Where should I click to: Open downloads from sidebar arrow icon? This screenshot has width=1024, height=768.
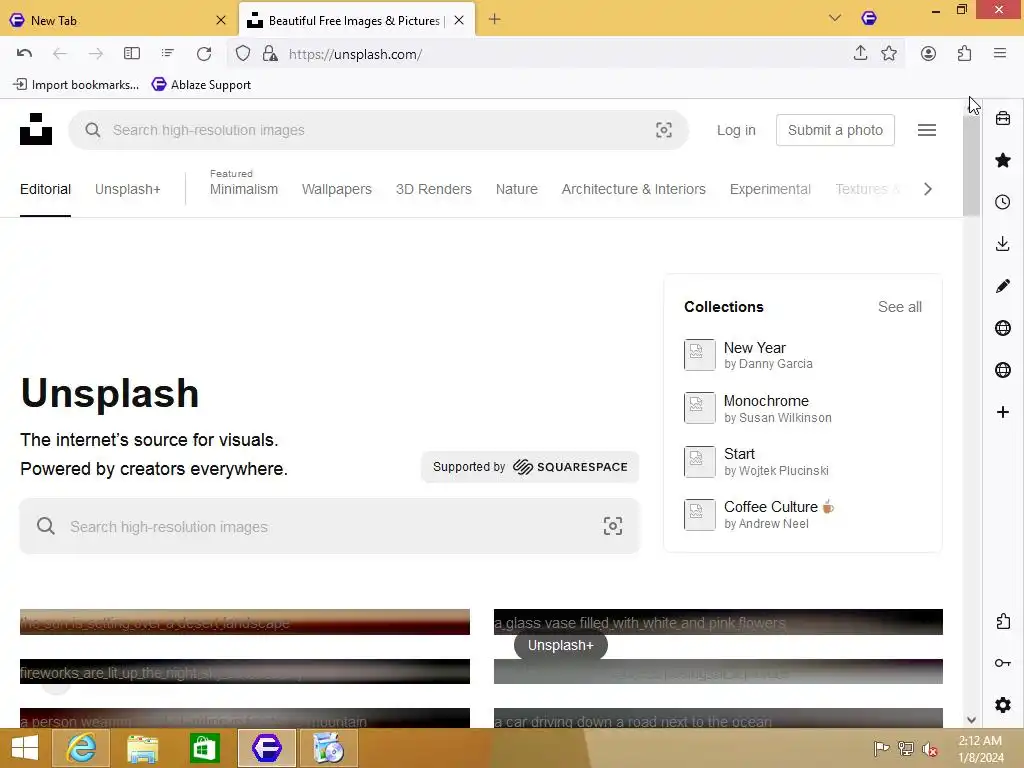pyautogui.click(x=1003, y=244)
